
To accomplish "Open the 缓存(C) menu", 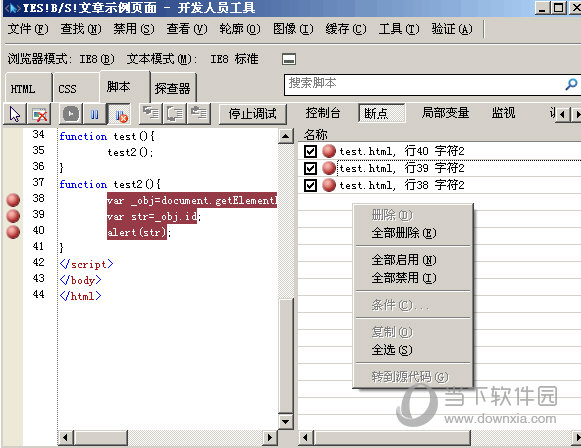I will tap(346, 29).
